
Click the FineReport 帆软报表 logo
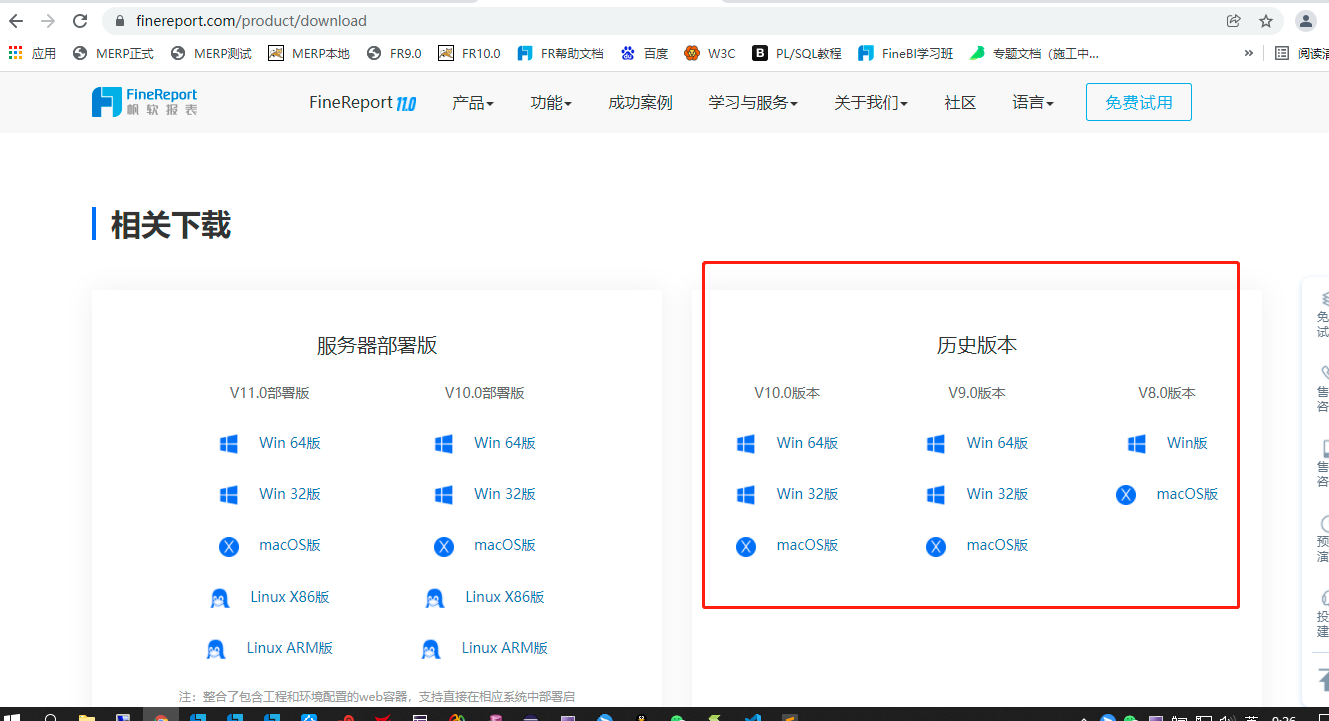click(x=144, y=101)
